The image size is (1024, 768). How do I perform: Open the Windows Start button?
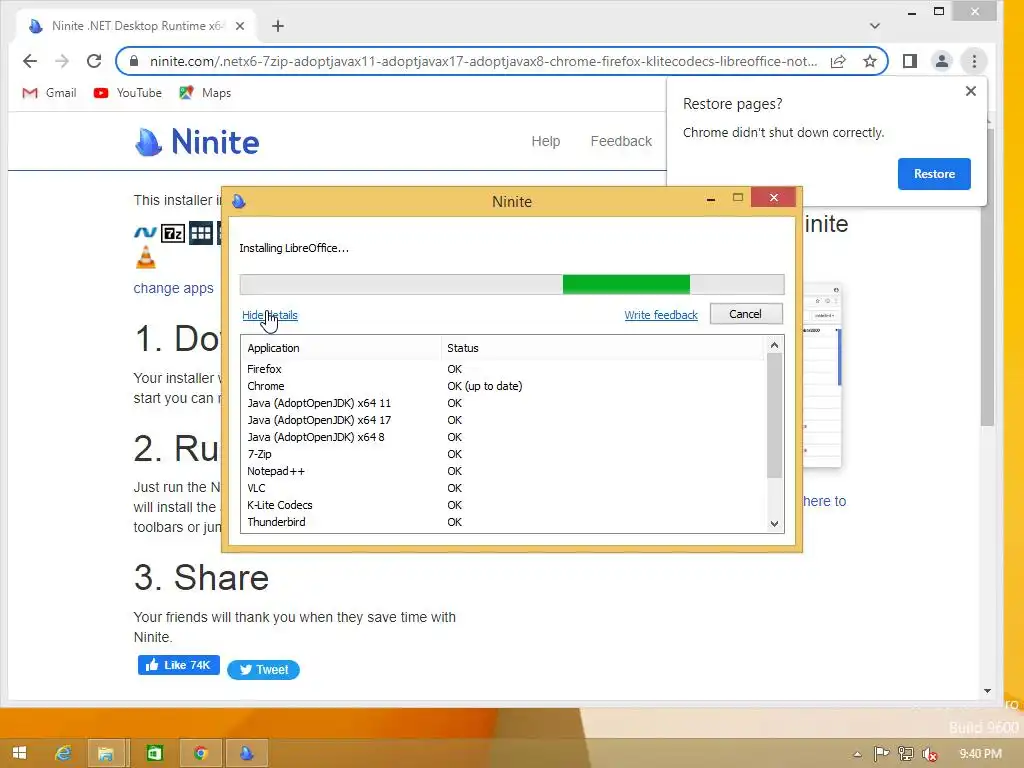pyautogui.click(x=19, y=753)
